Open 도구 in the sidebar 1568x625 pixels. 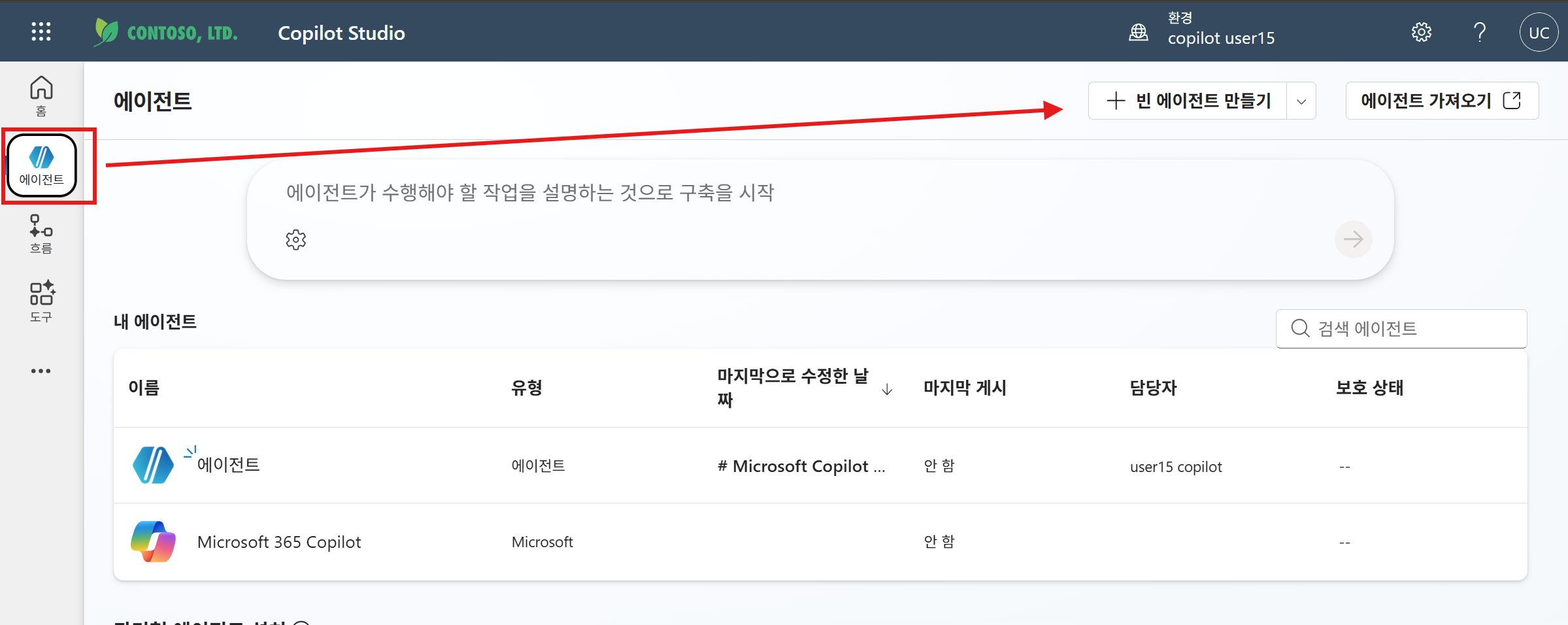pos(41,301)
